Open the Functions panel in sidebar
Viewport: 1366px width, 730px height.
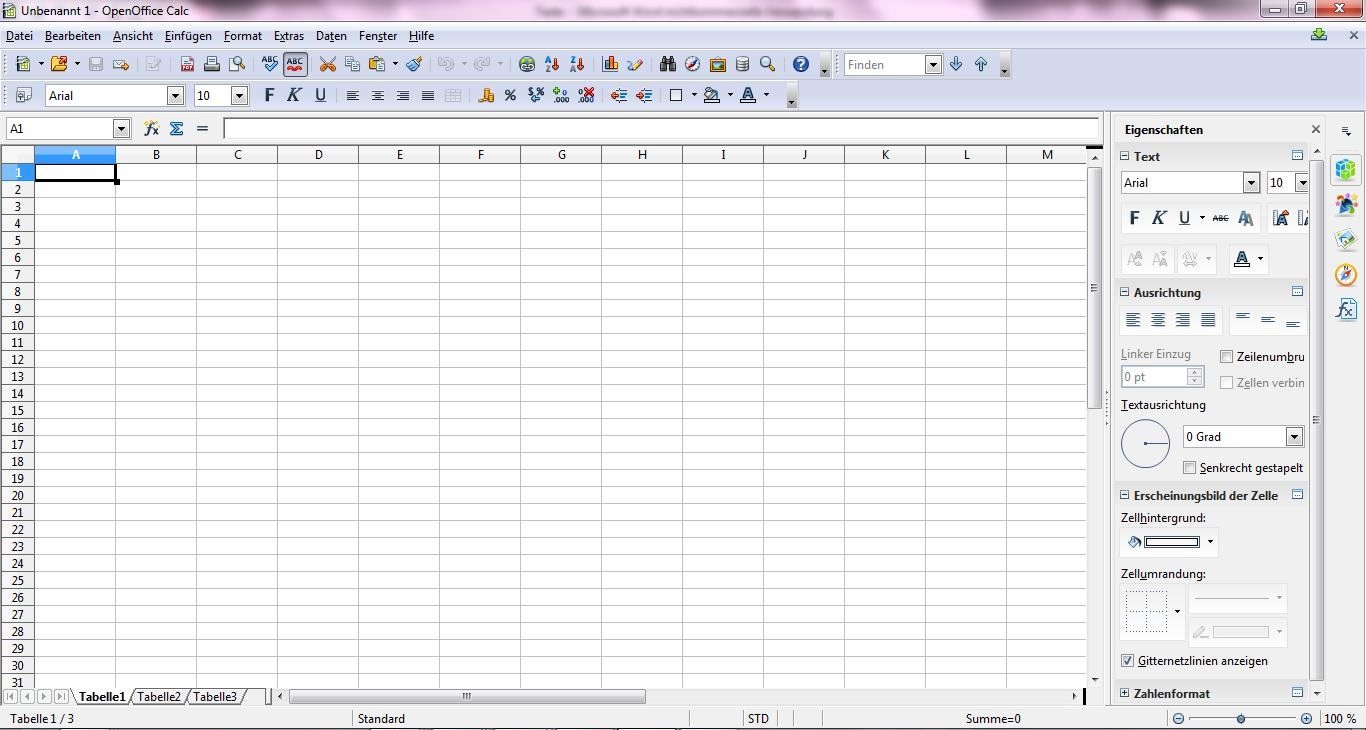tap(1346, 309)
